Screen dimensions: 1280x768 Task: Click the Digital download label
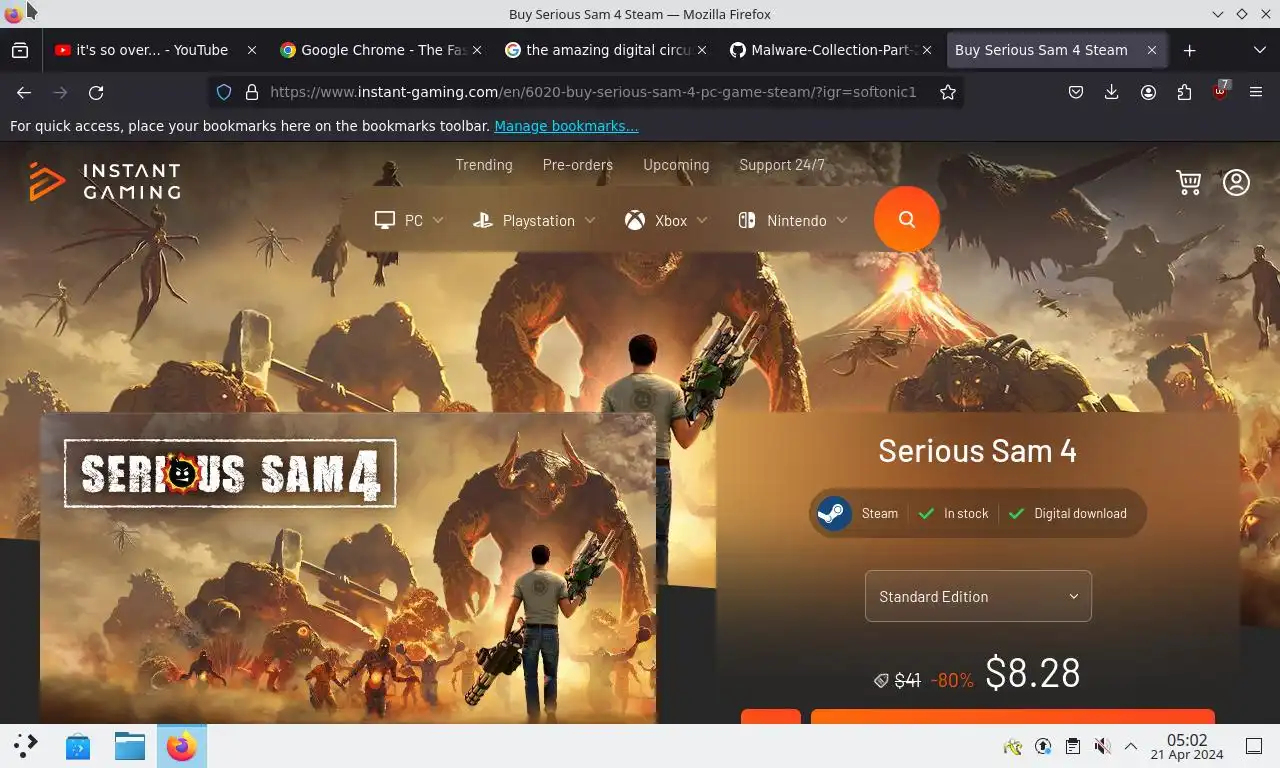point(1080,513)
